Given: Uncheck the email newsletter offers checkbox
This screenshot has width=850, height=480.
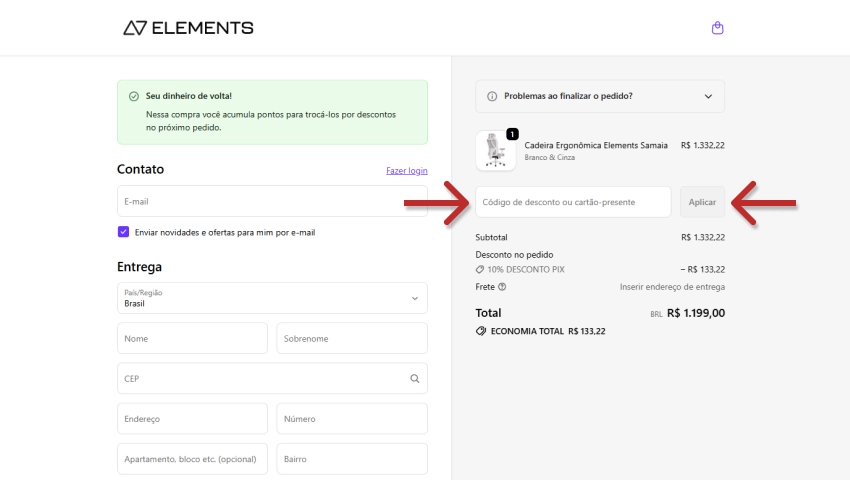Looking at the screenshot, I should (123, 232).
